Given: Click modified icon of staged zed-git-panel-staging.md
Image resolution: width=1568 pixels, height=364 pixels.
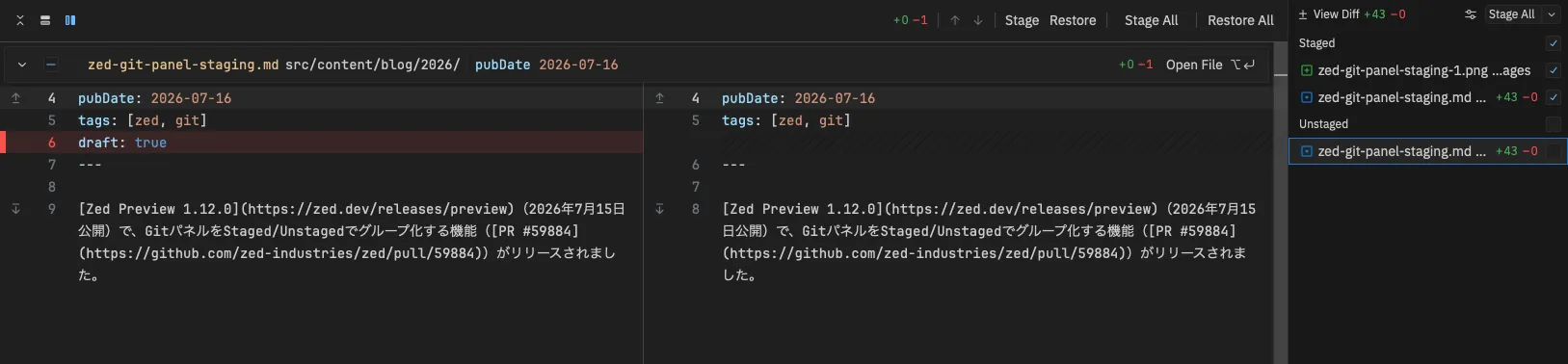Looking at the screenshot, I should [x=1307, y=97].
